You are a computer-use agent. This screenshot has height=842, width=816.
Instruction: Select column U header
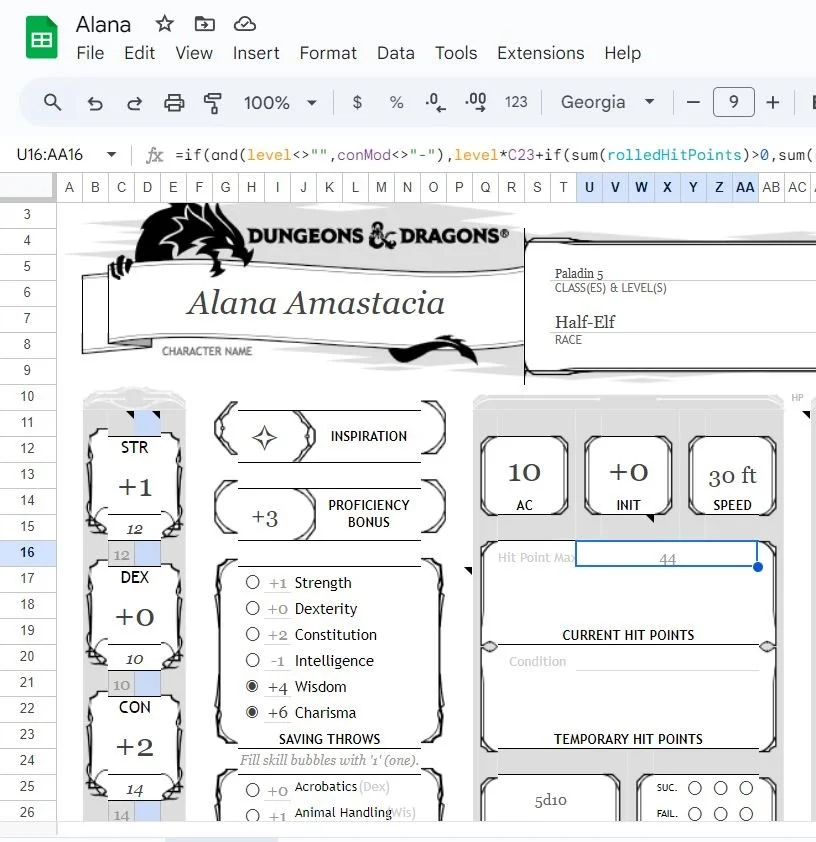[x=589, y=187]
